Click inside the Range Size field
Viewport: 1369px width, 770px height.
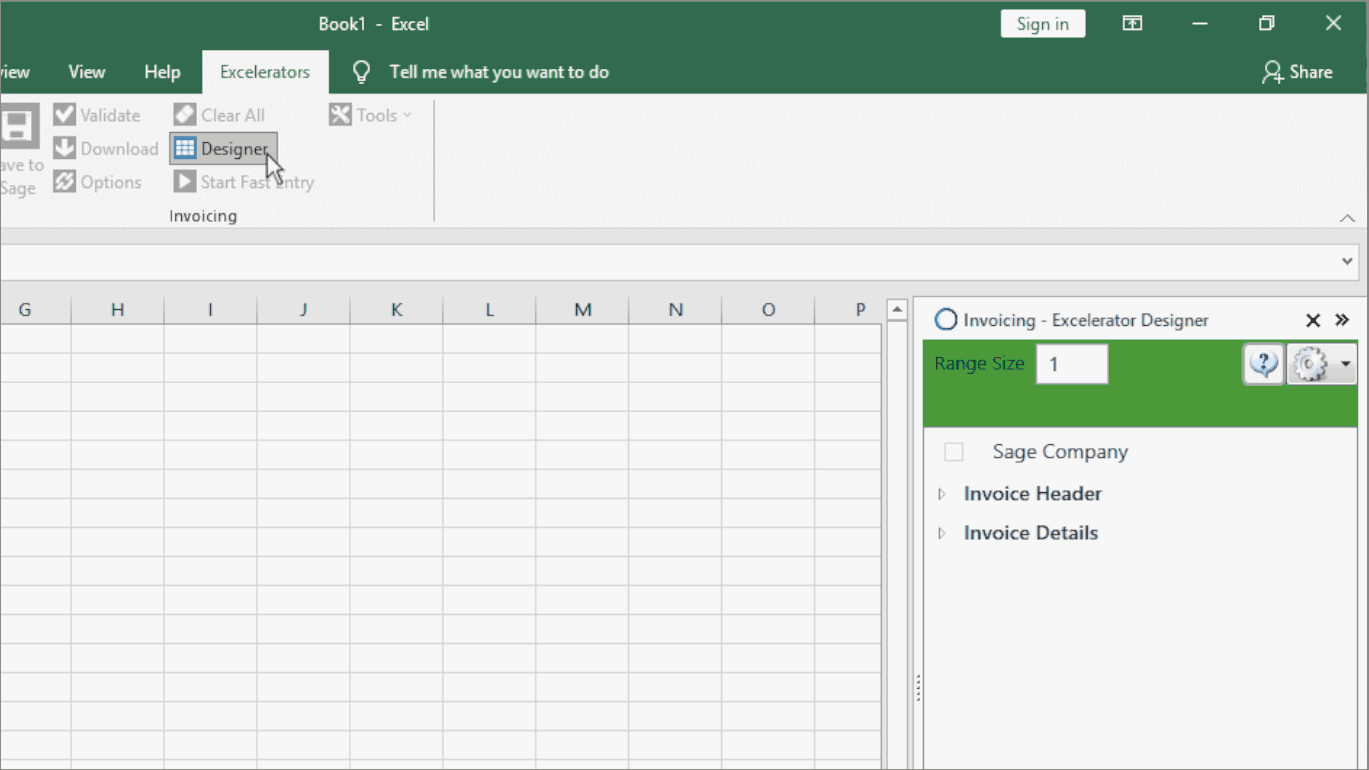(x=1071, y=363)
